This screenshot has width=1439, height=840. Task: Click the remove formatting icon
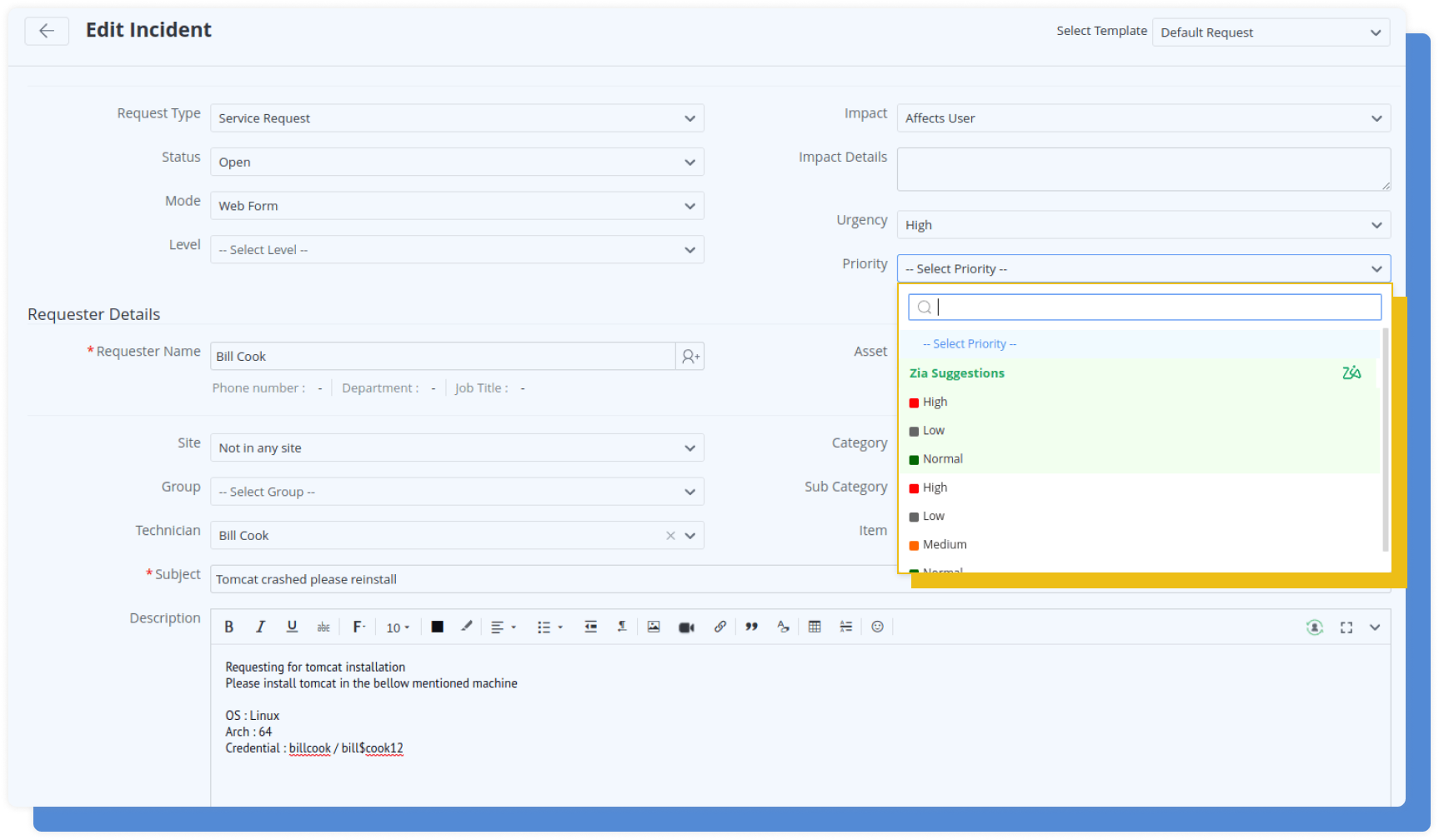[x=783, y=627]
